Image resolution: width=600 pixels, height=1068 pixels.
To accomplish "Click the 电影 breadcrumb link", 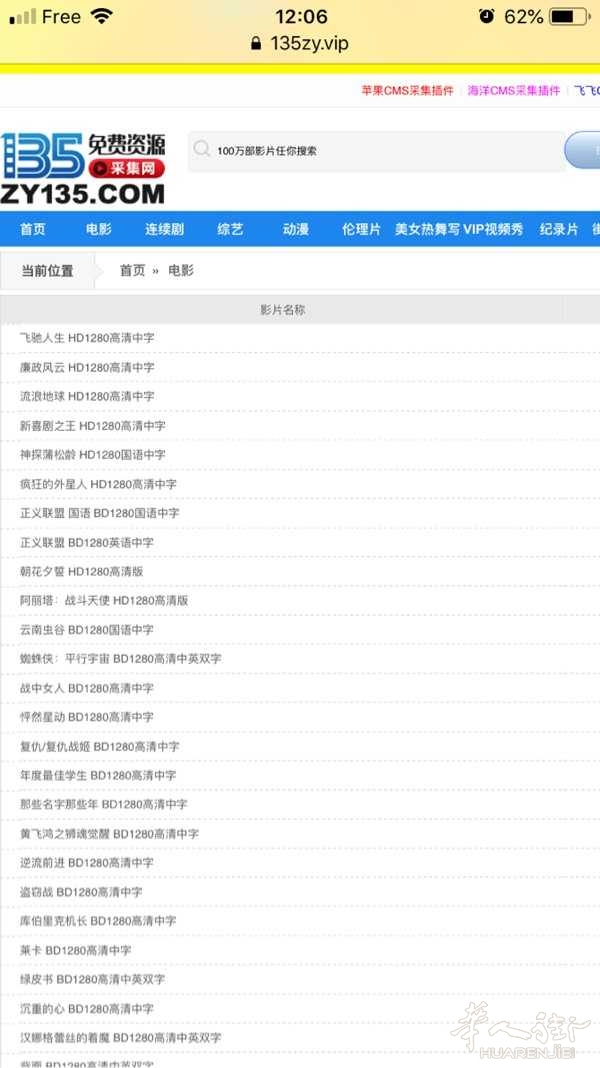I will click(x=181, y=270).
